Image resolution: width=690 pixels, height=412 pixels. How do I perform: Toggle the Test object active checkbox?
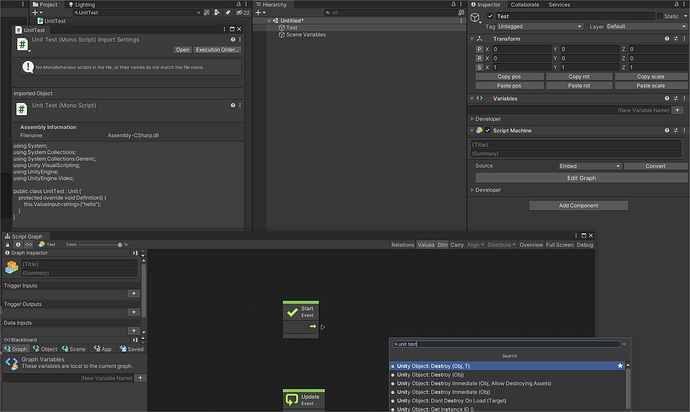point(489,16)
